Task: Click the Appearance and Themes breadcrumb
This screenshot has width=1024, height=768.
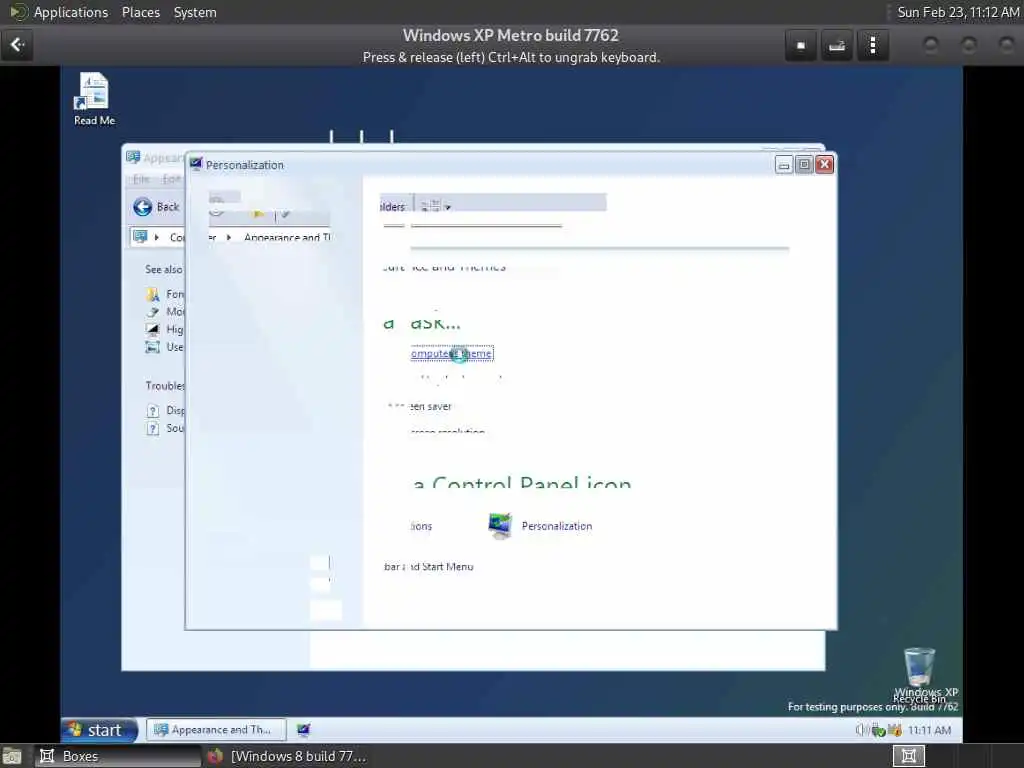Action: point(287,237)
